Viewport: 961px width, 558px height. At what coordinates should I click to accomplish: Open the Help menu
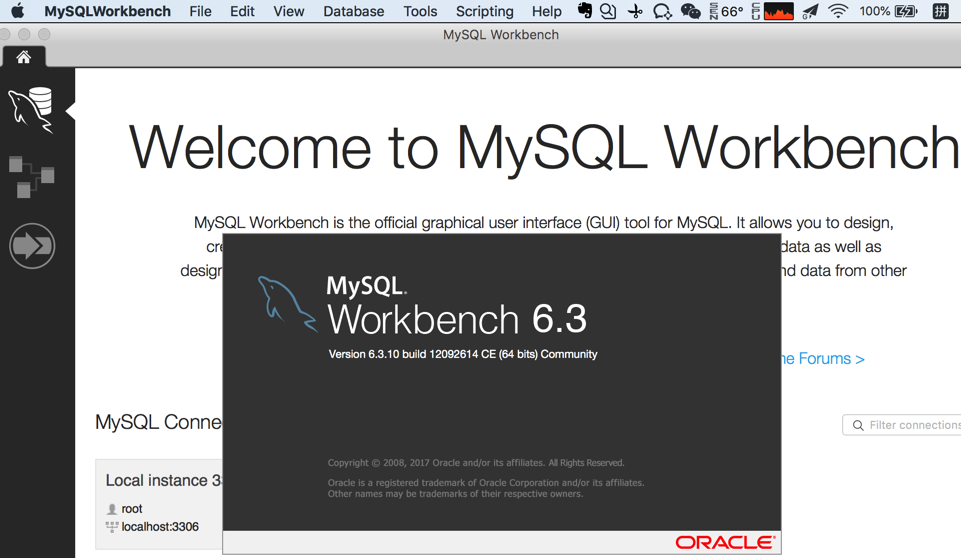(x=547, y=11)
